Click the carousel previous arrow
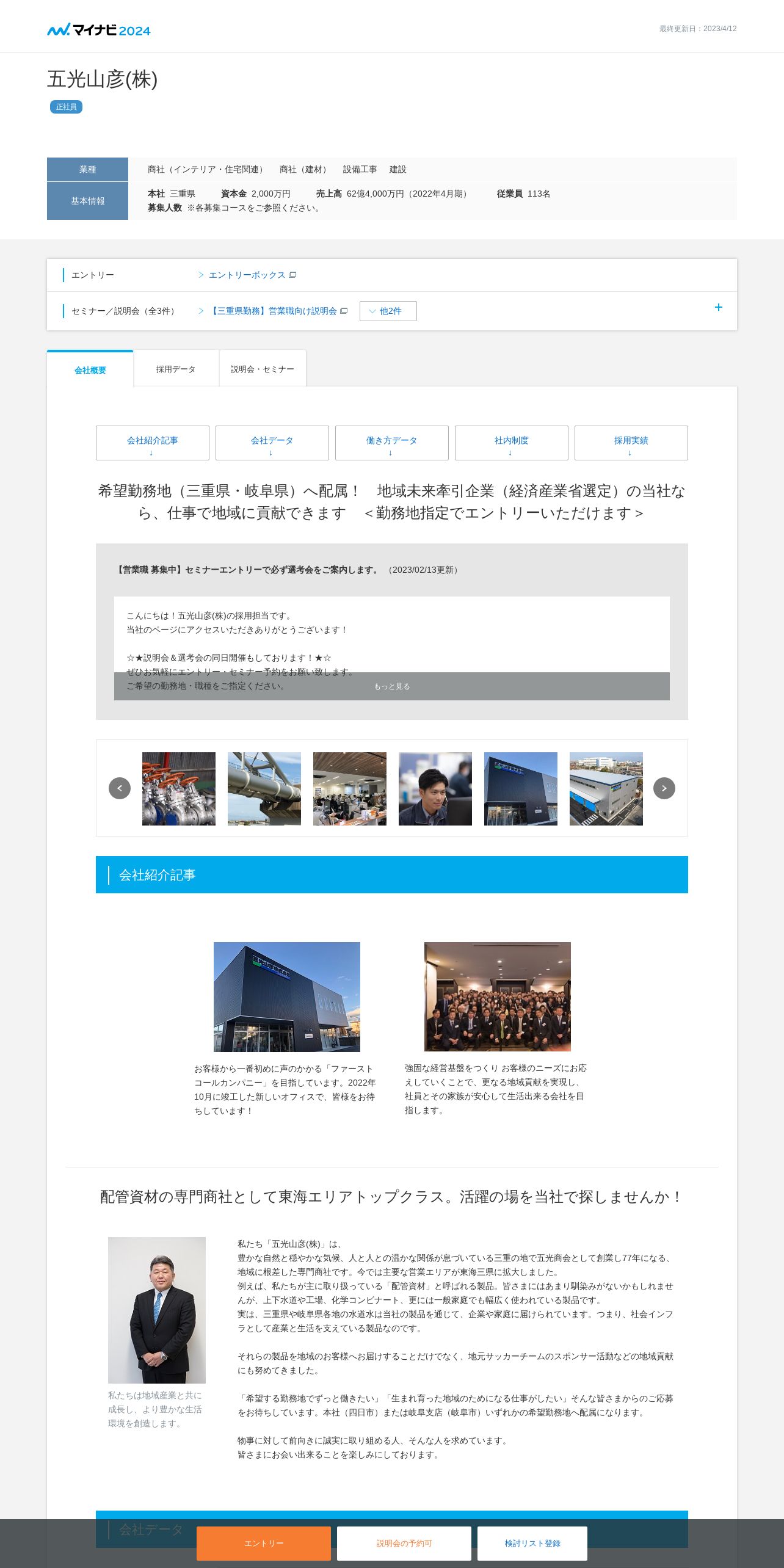This screenshot has height=1568, width=784. [120, 788]
